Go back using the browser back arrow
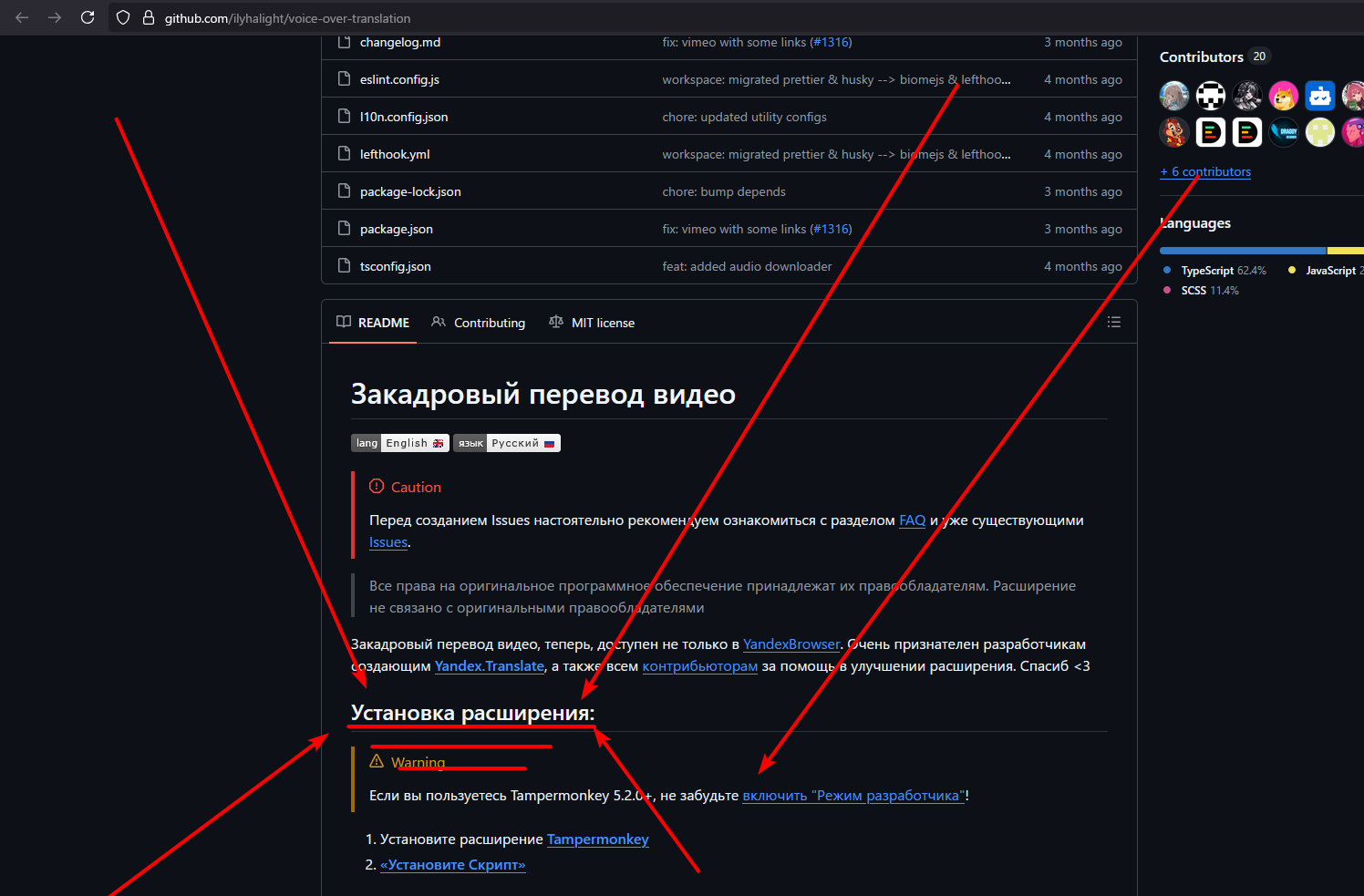 point(22,17)
